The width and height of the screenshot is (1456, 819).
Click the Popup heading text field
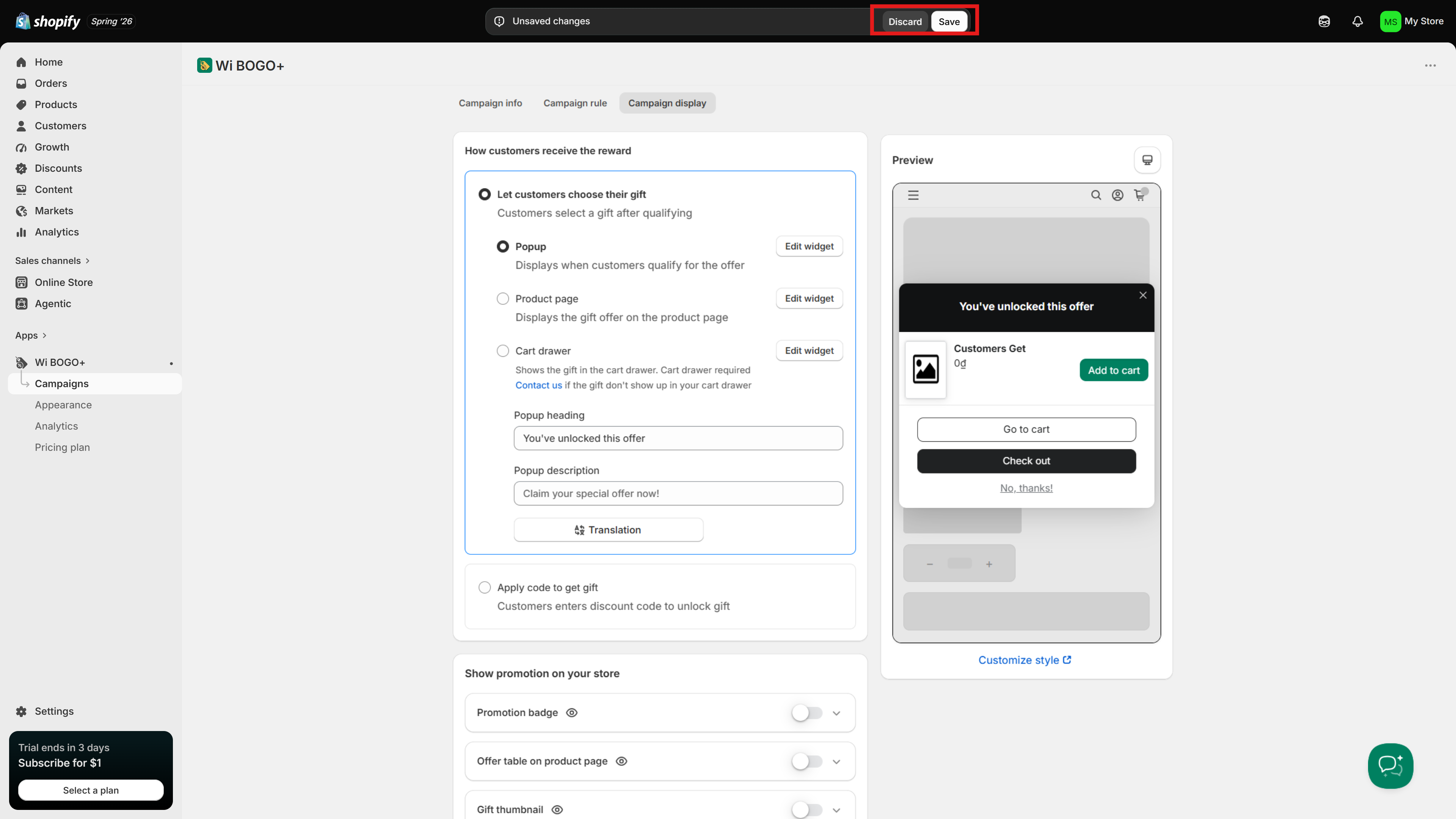(678, 438)
